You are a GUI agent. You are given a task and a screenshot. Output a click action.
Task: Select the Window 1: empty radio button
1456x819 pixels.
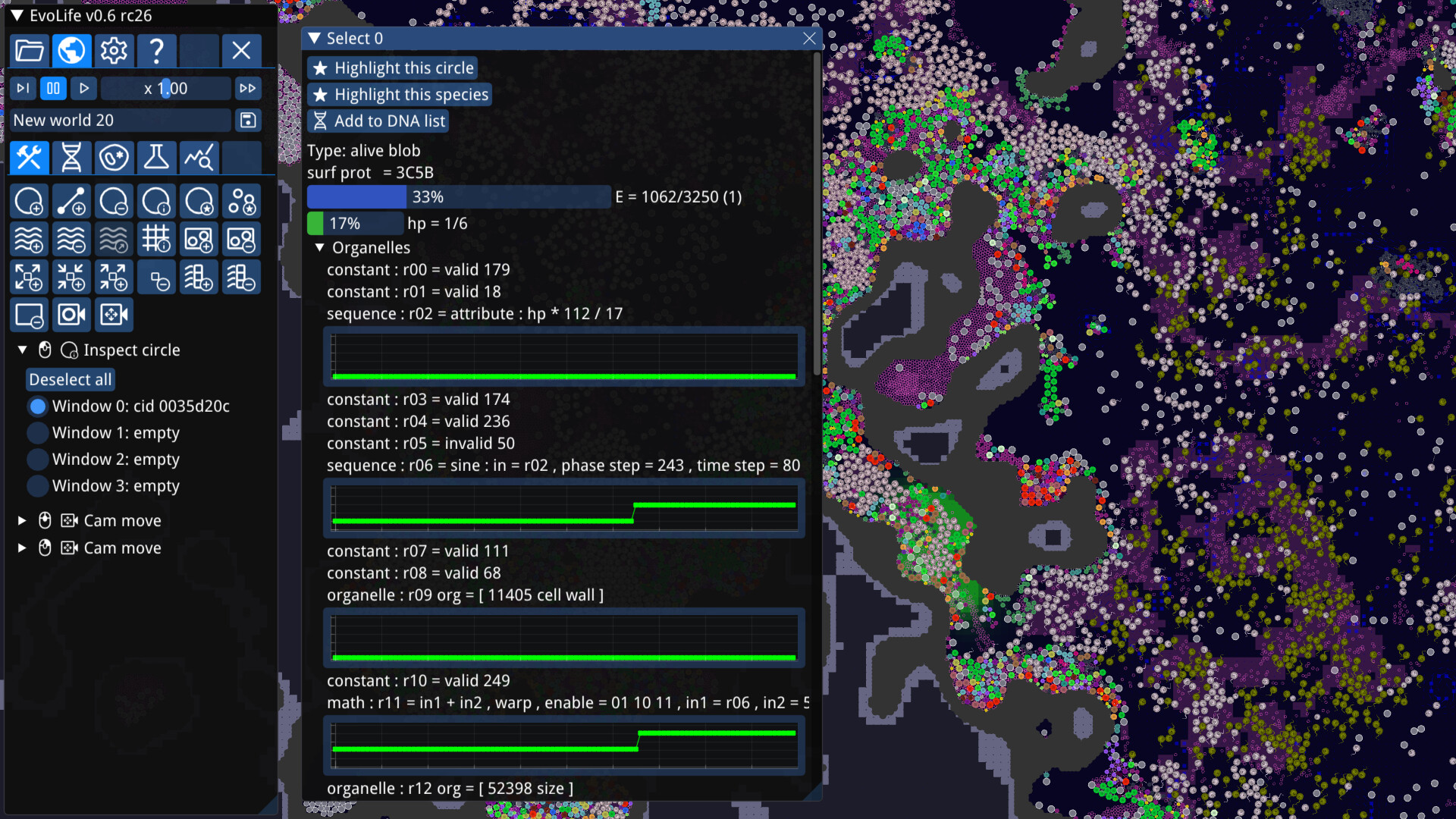pyautogui.click(x=36, y=432)
